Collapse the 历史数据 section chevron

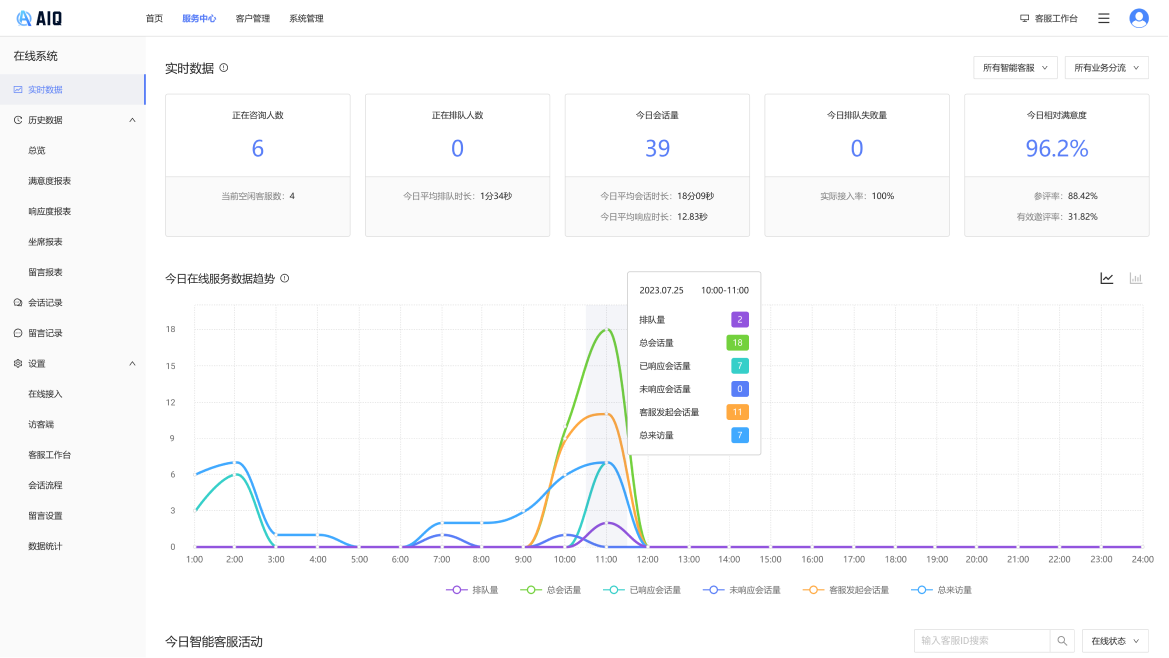coord(132,120)
